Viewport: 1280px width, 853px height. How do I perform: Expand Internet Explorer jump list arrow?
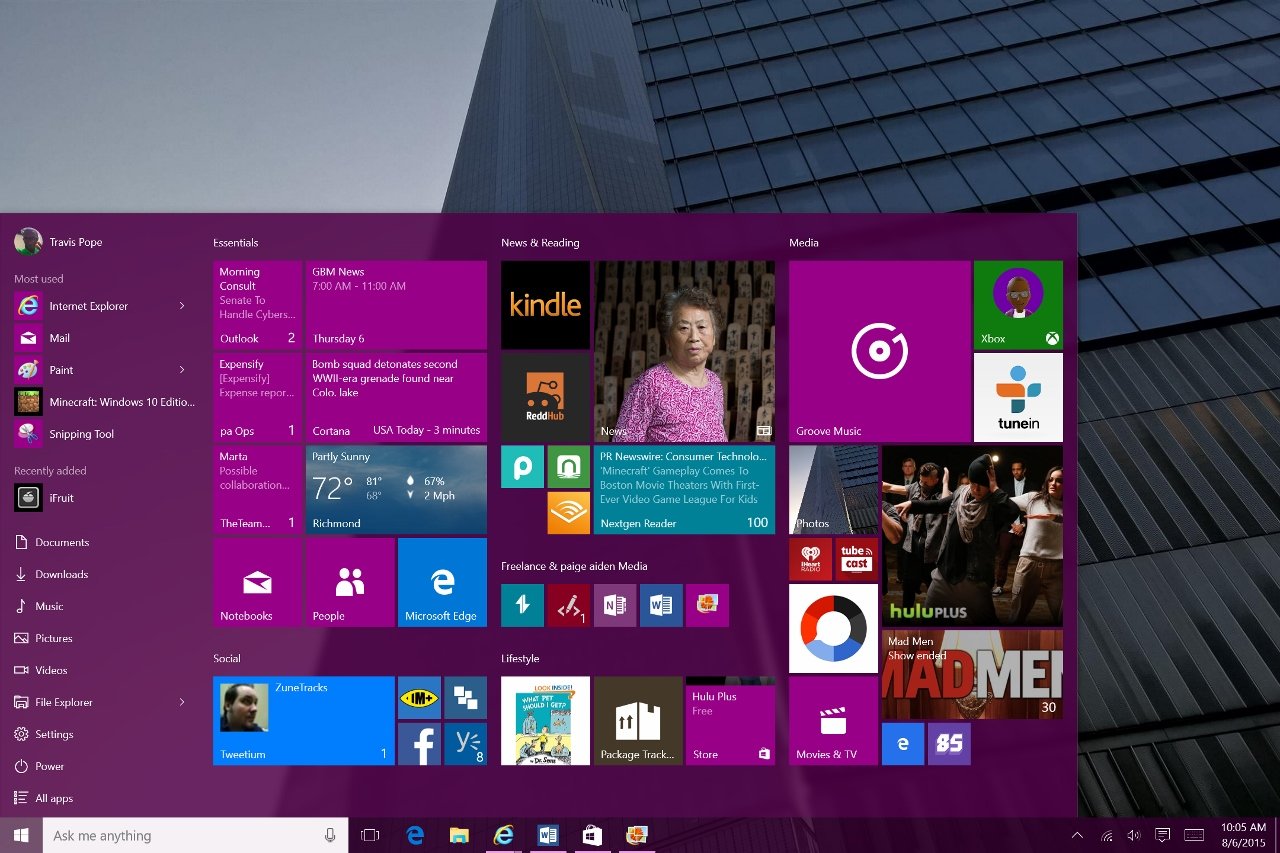coord(182,306)
